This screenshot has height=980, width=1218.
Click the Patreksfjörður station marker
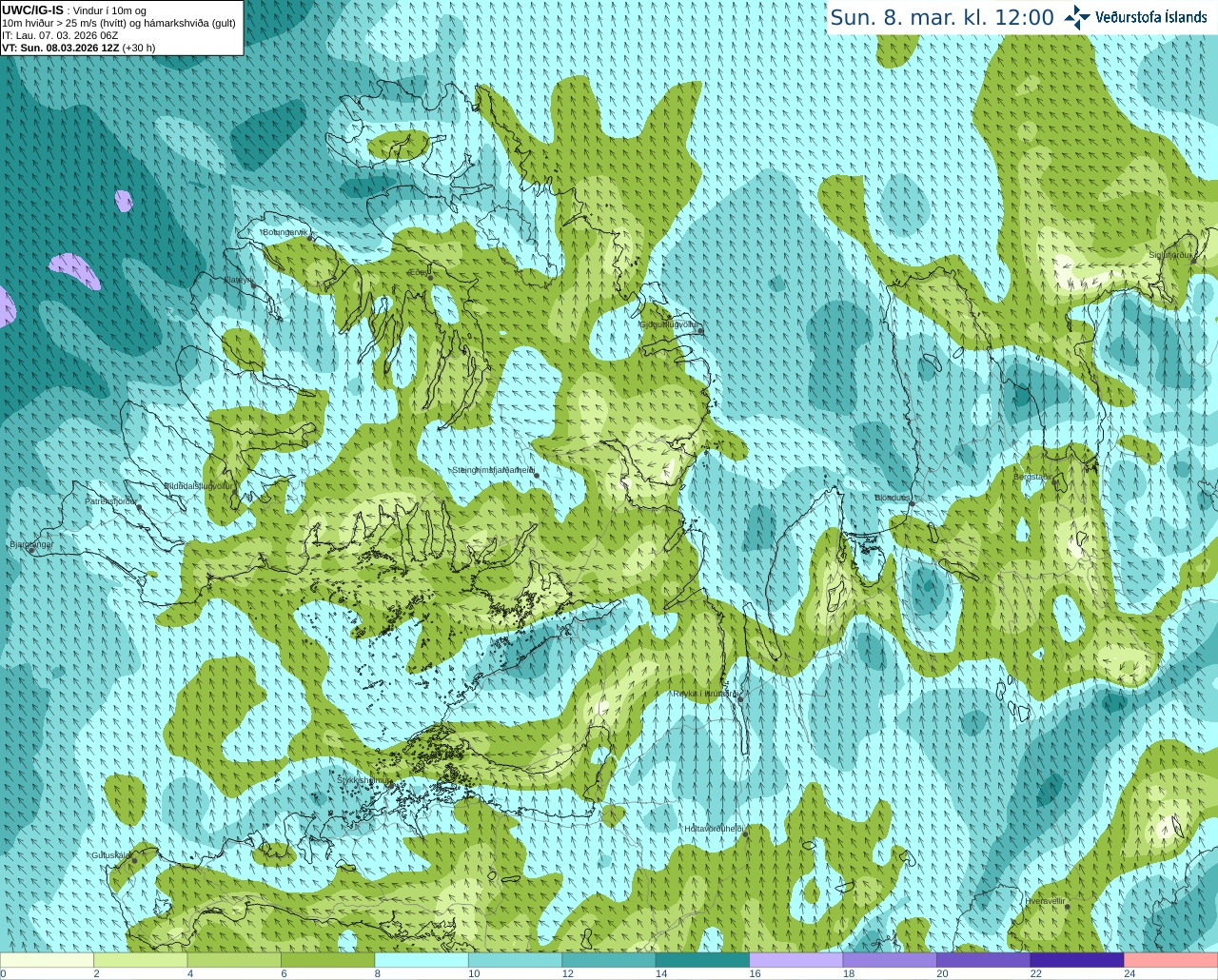pyautogui.click(x=140, y=507)
